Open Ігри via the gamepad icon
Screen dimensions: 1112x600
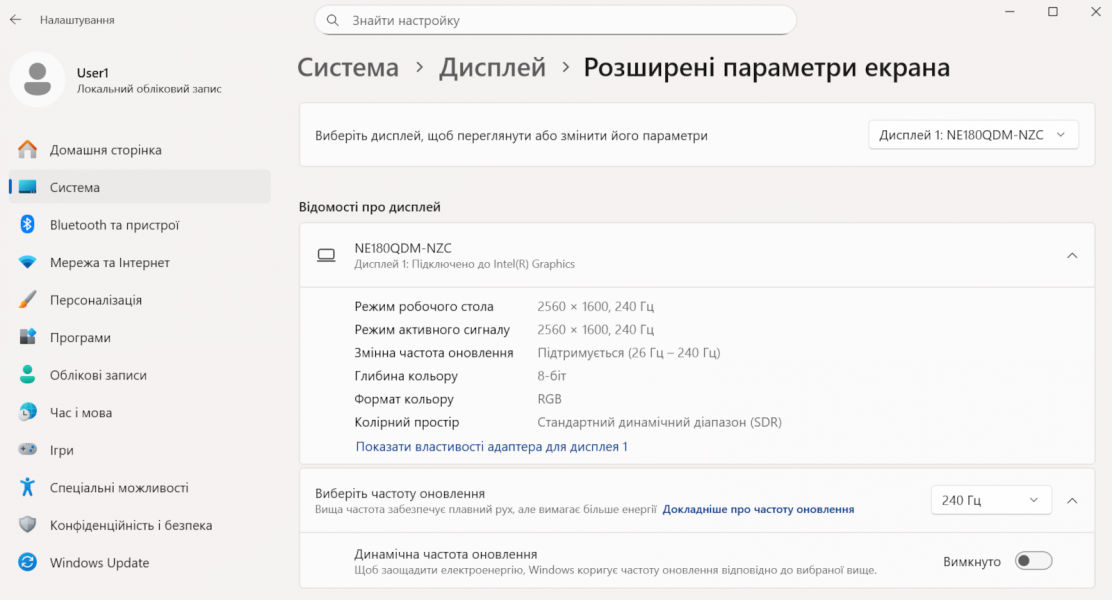coord(28,450)
